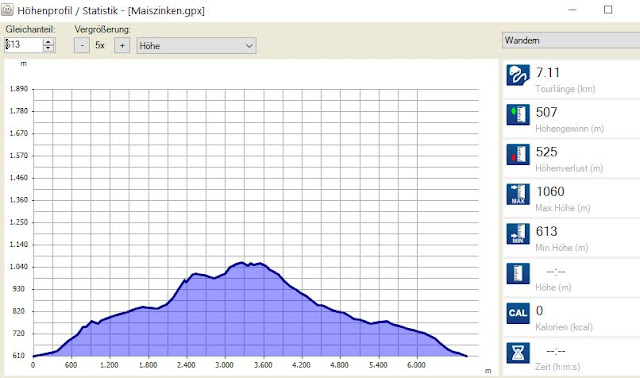This screenshot has height=378, width=640.
Task: Click the 6.000 x-axis distance label
Action: click(416, 365)
